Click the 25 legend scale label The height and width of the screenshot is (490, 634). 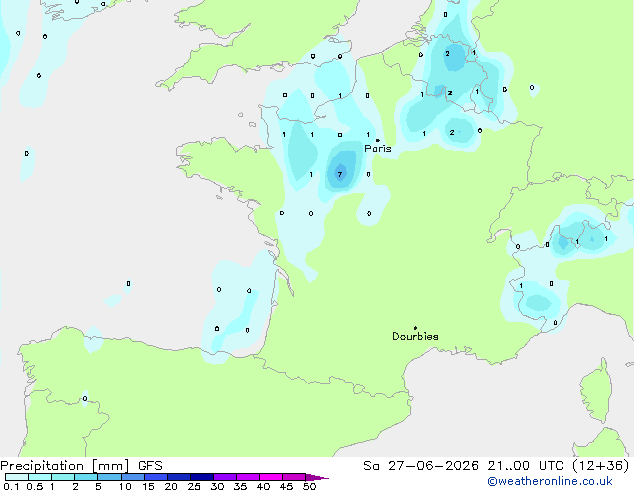tap(194, 486)
